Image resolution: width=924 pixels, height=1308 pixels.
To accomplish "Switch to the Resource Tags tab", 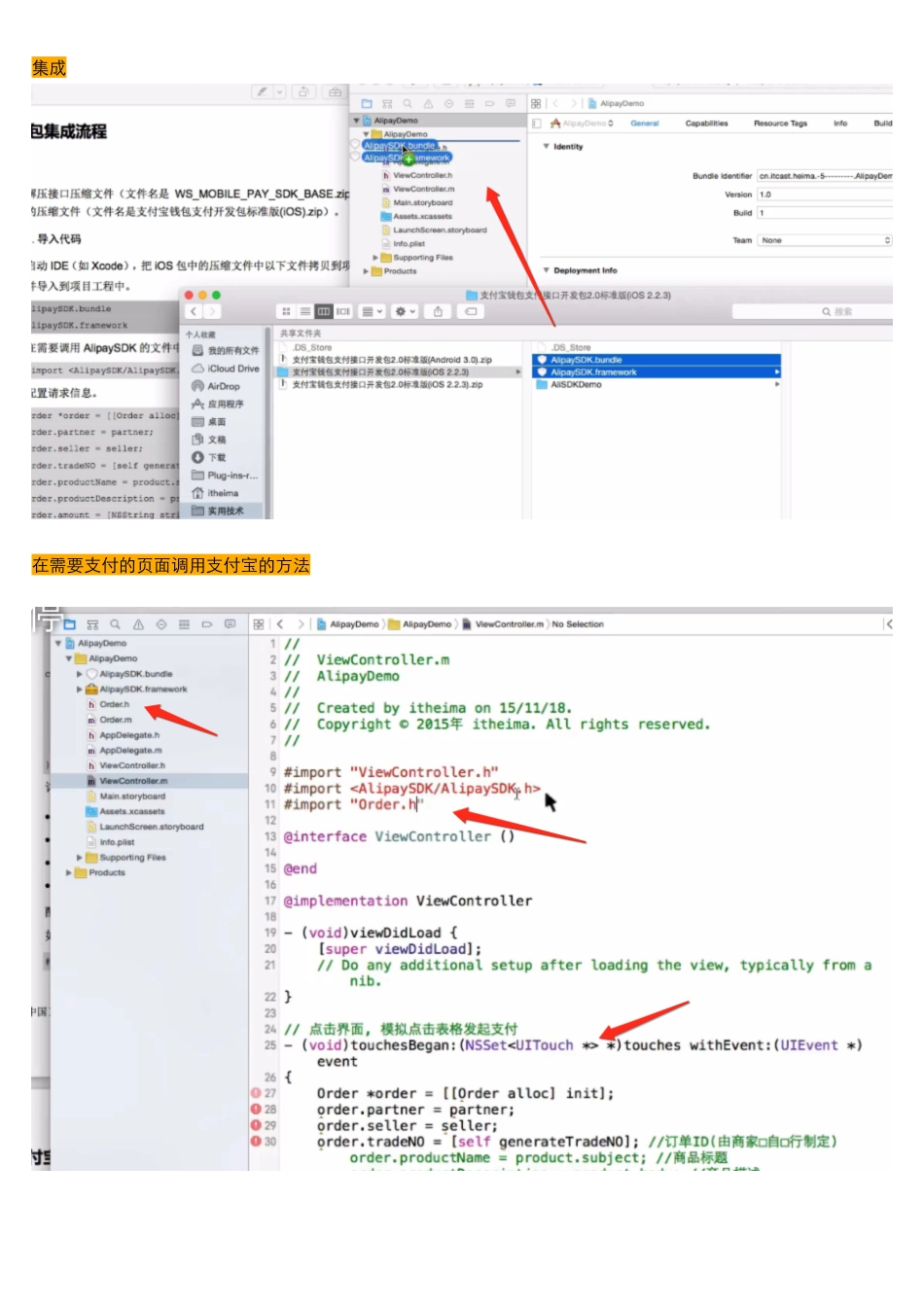I will pyautogui.click(x=780, y=124).
